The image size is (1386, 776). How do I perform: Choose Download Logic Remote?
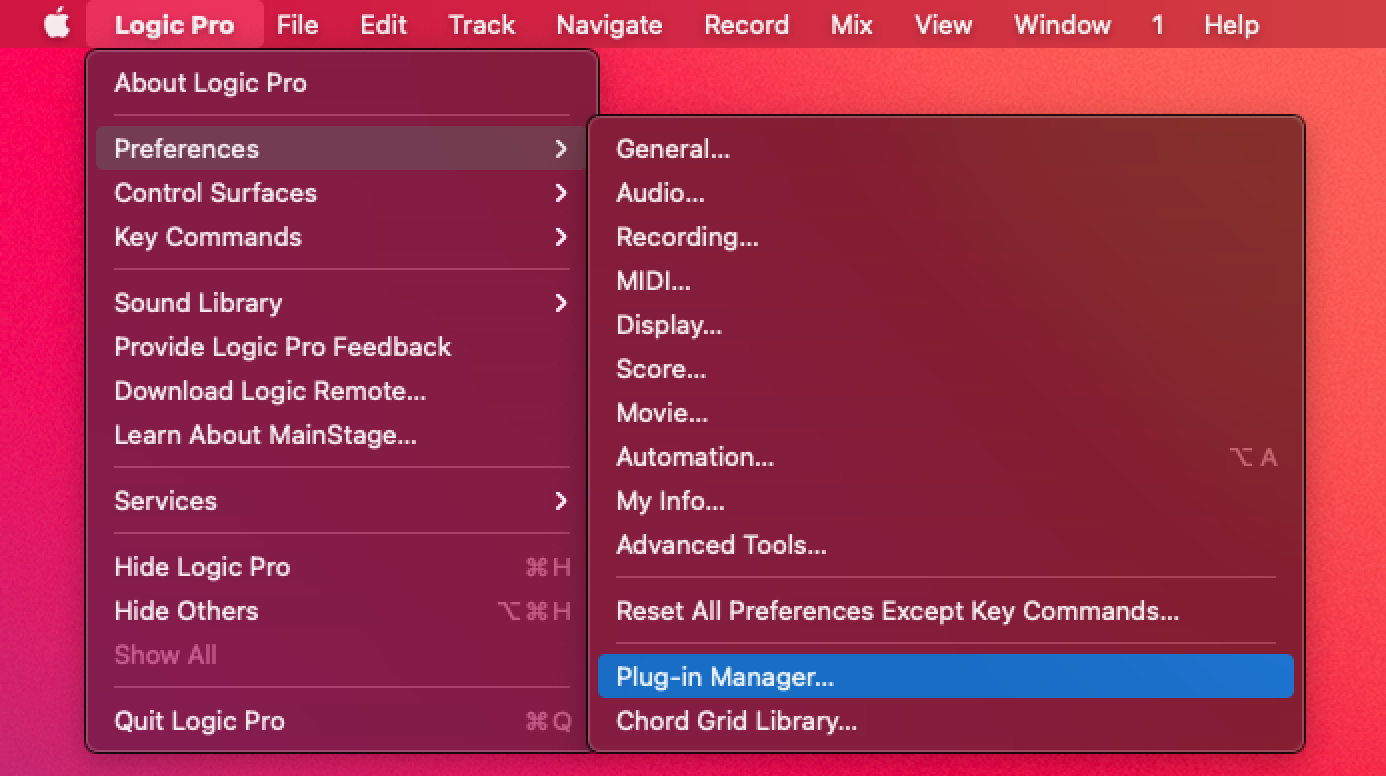point(342,391)
